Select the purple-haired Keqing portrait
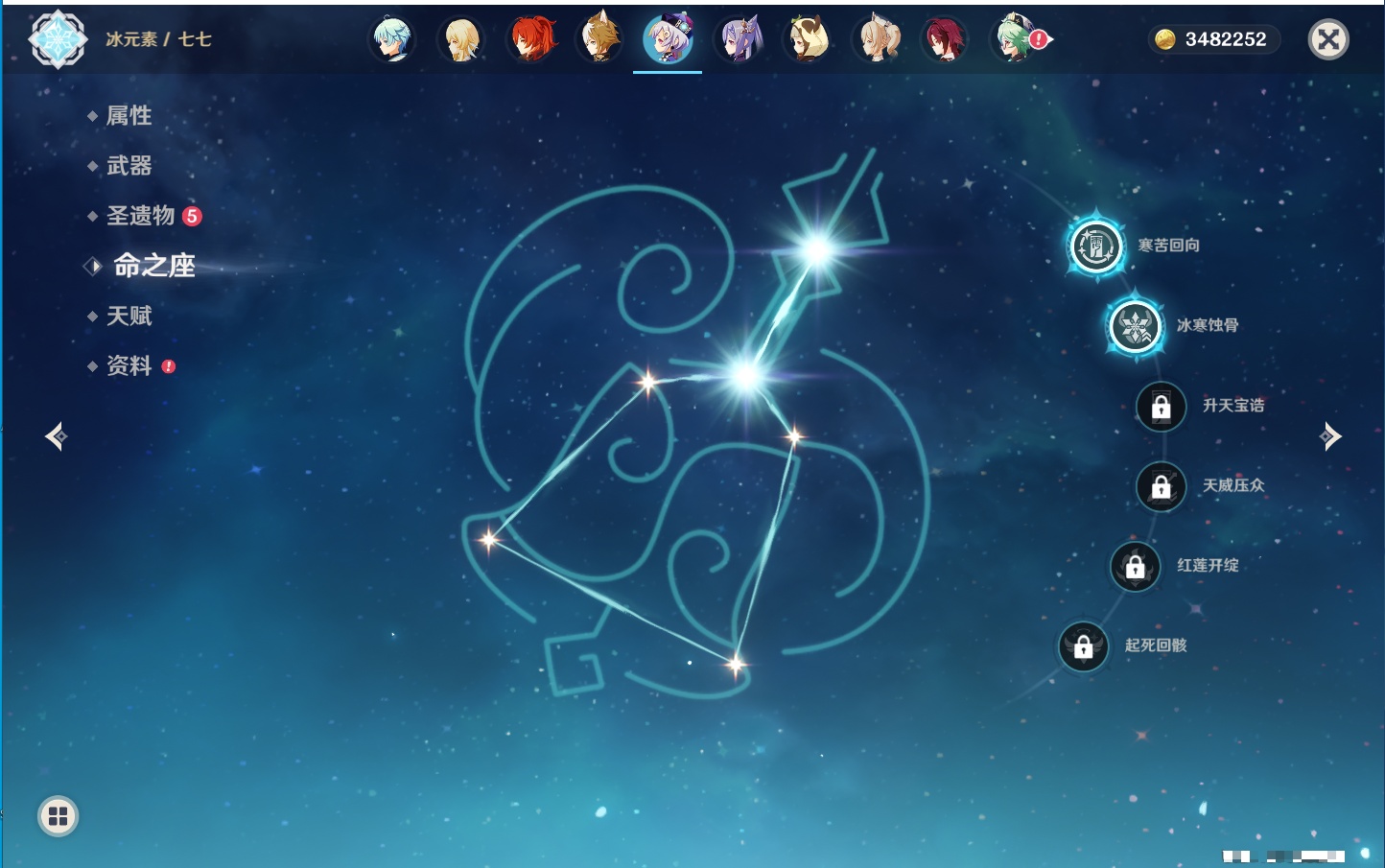This screenshot has height=868, width=1385. point(739,39)
